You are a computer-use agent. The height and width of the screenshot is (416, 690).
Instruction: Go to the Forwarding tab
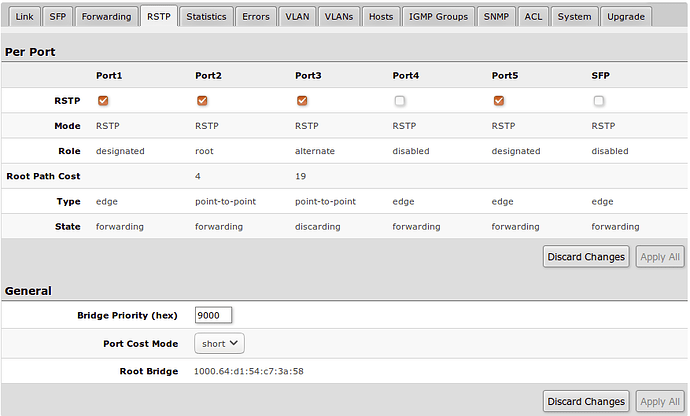point(106,17)
